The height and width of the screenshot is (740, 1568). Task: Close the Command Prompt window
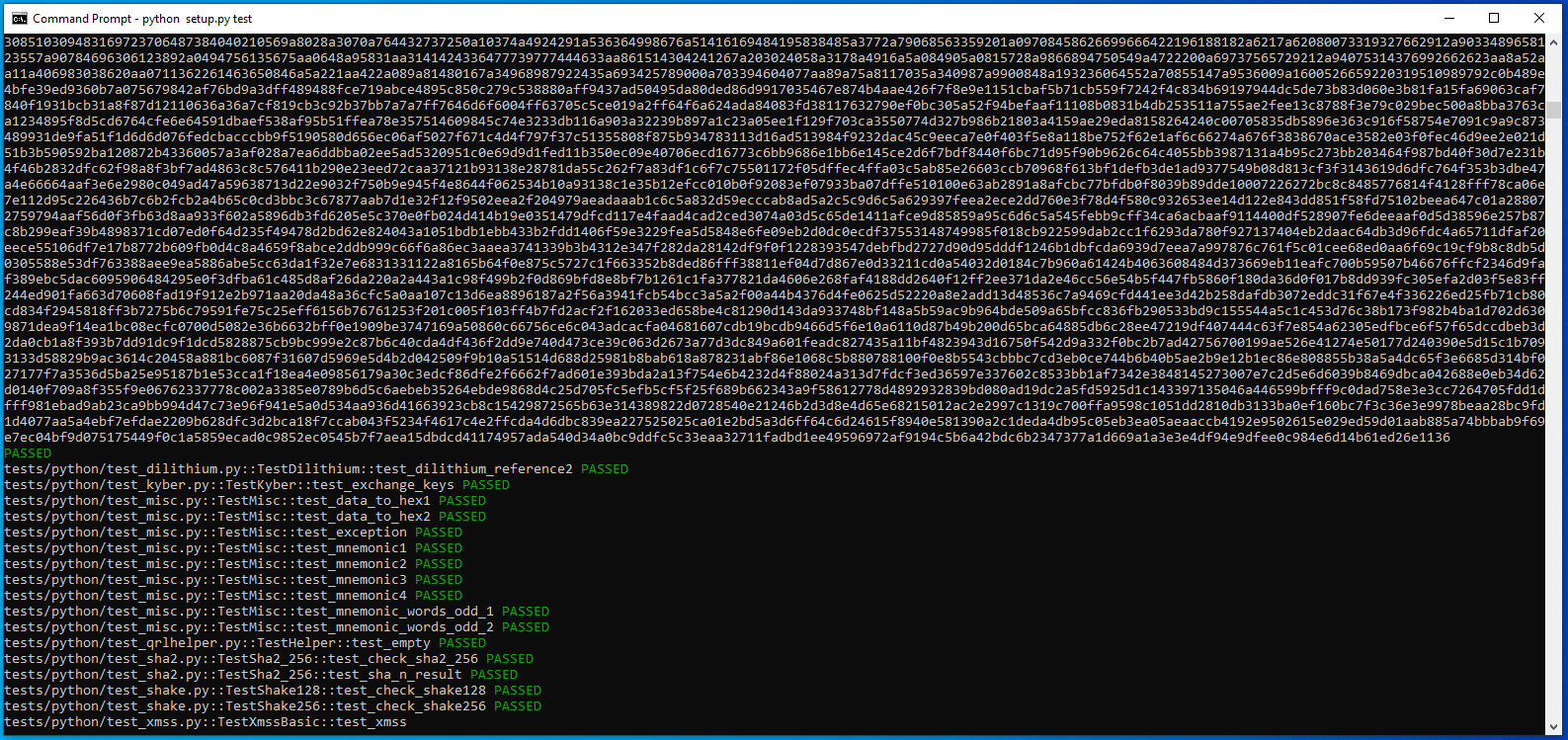pyautogui.click(x=1539, y=18)
